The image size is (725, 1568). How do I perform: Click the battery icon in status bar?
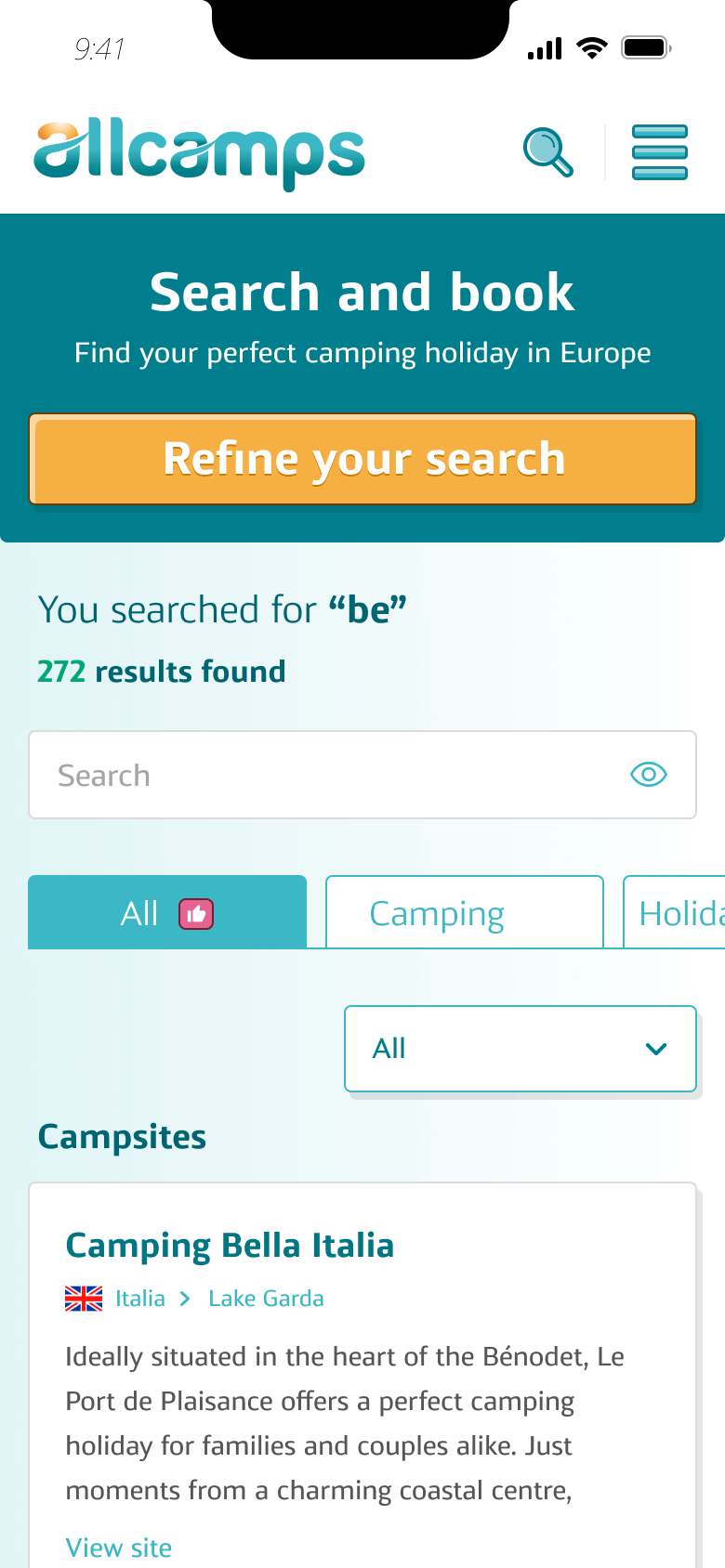pos(646,47)
